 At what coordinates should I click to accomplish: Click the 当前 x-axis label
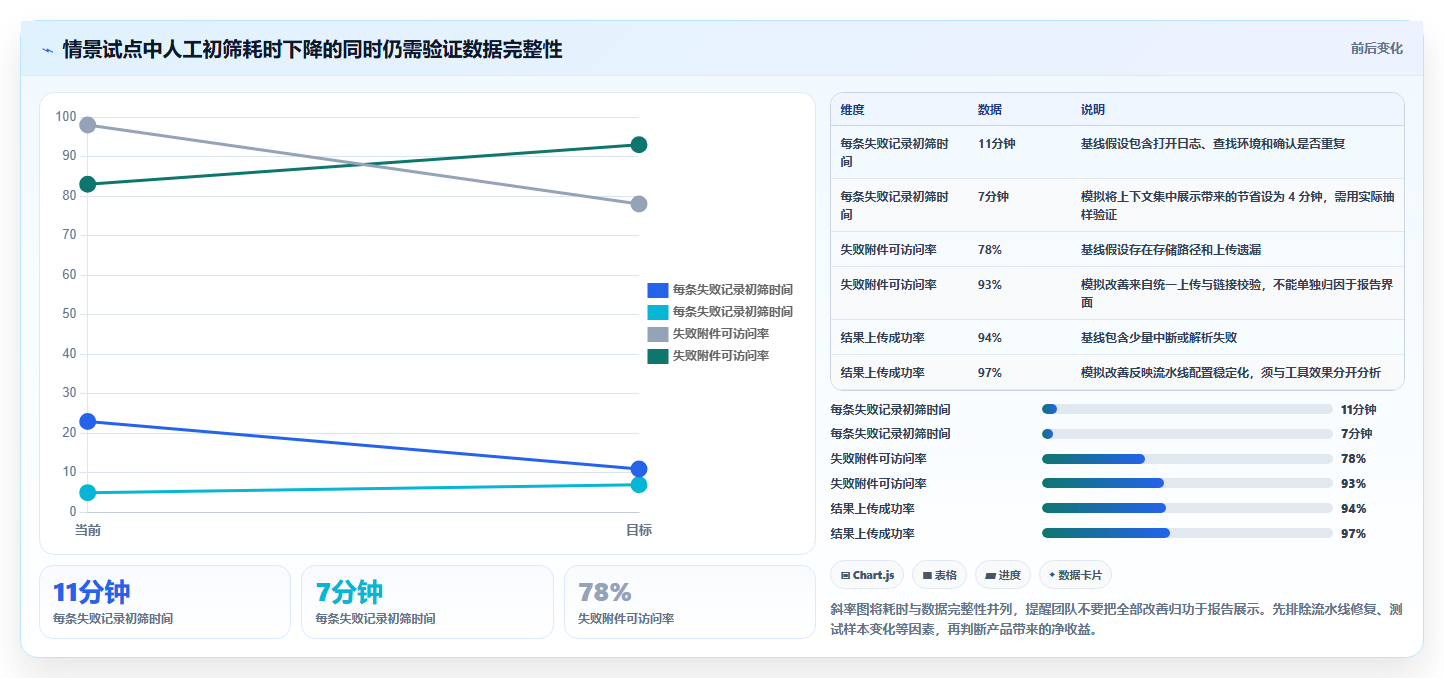[88, 530]
